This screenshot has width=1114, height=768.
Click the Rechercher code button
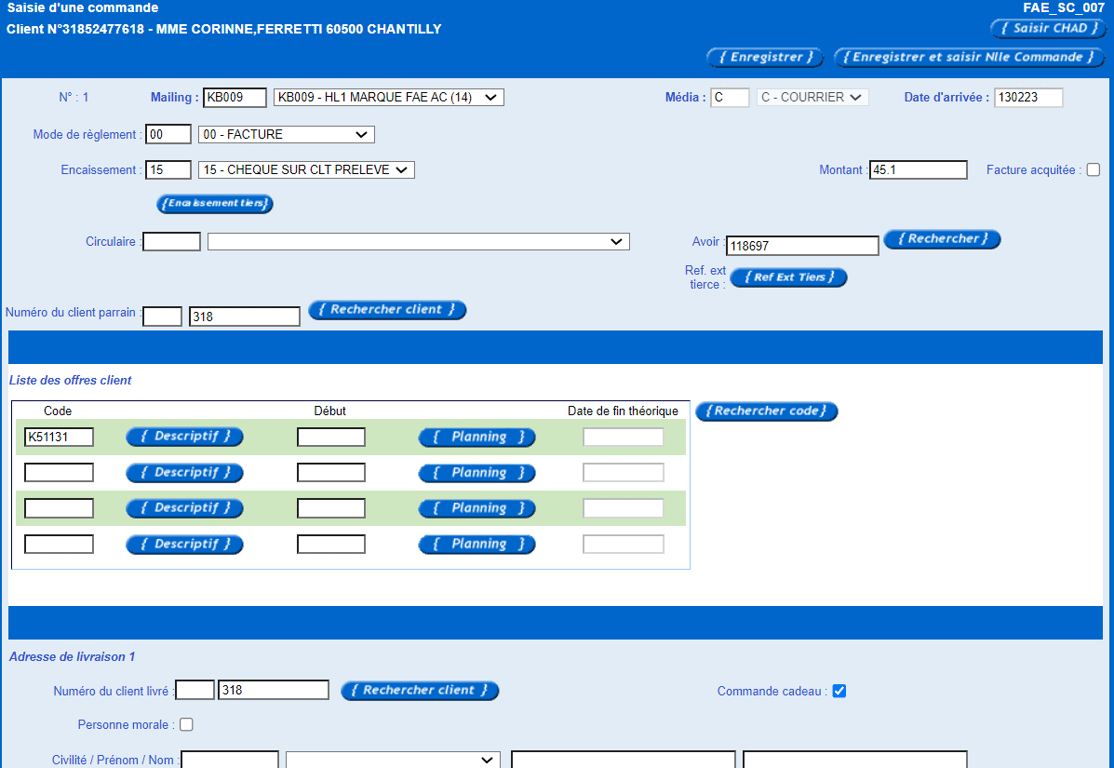pos(767,411)
